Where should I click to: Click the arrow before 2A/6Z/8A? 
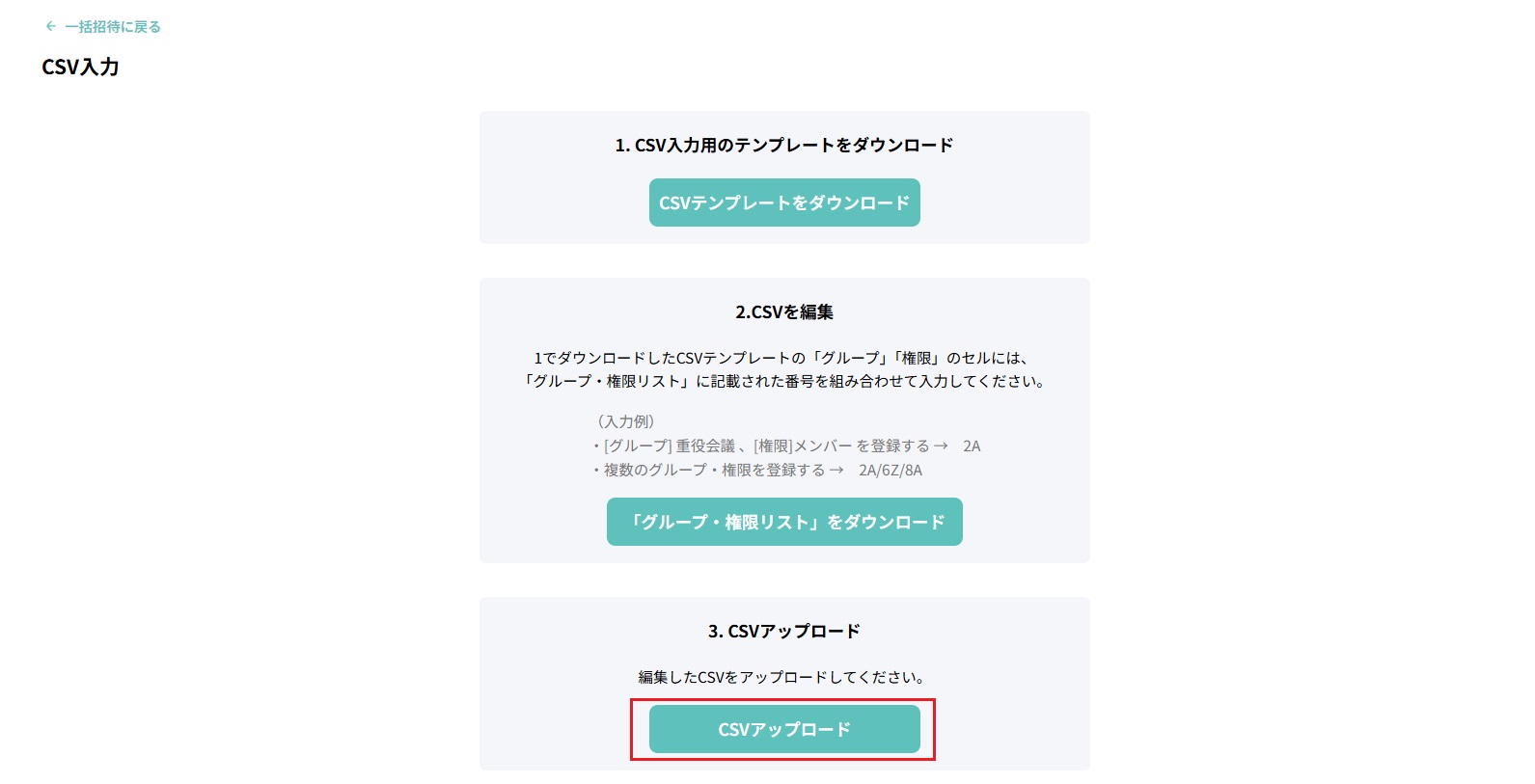836,470
